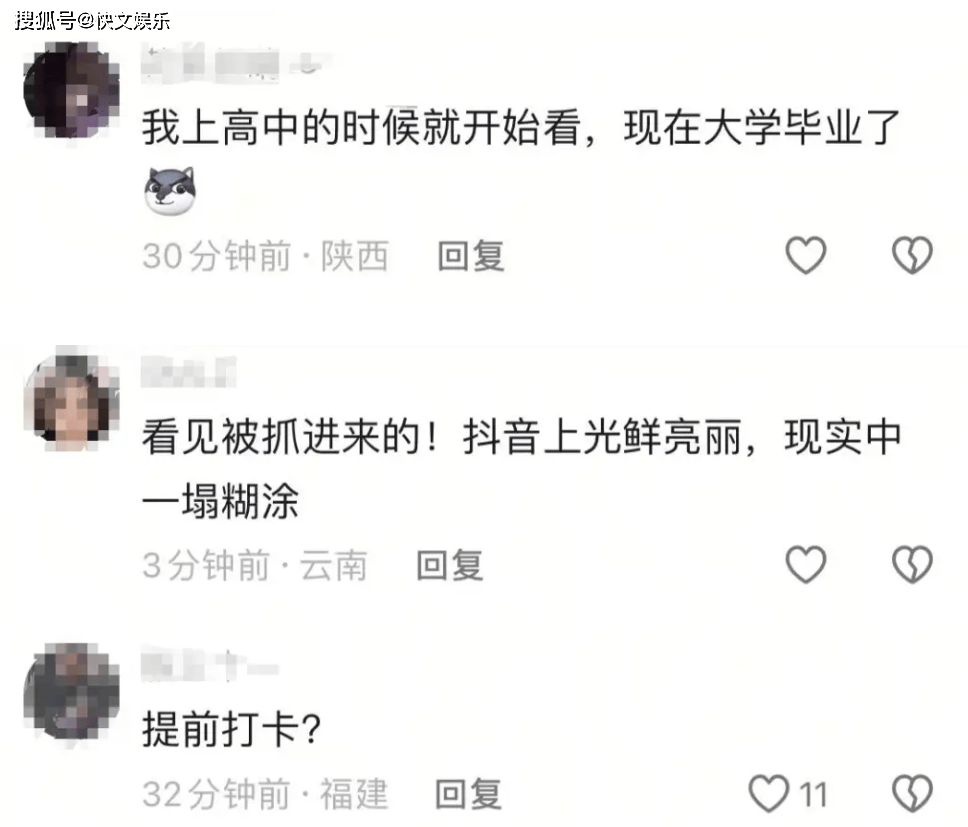This screenshot has height=827, width=968.
Task: Reply to the 32分钟前 福建 comment
Action: [468, 794]
